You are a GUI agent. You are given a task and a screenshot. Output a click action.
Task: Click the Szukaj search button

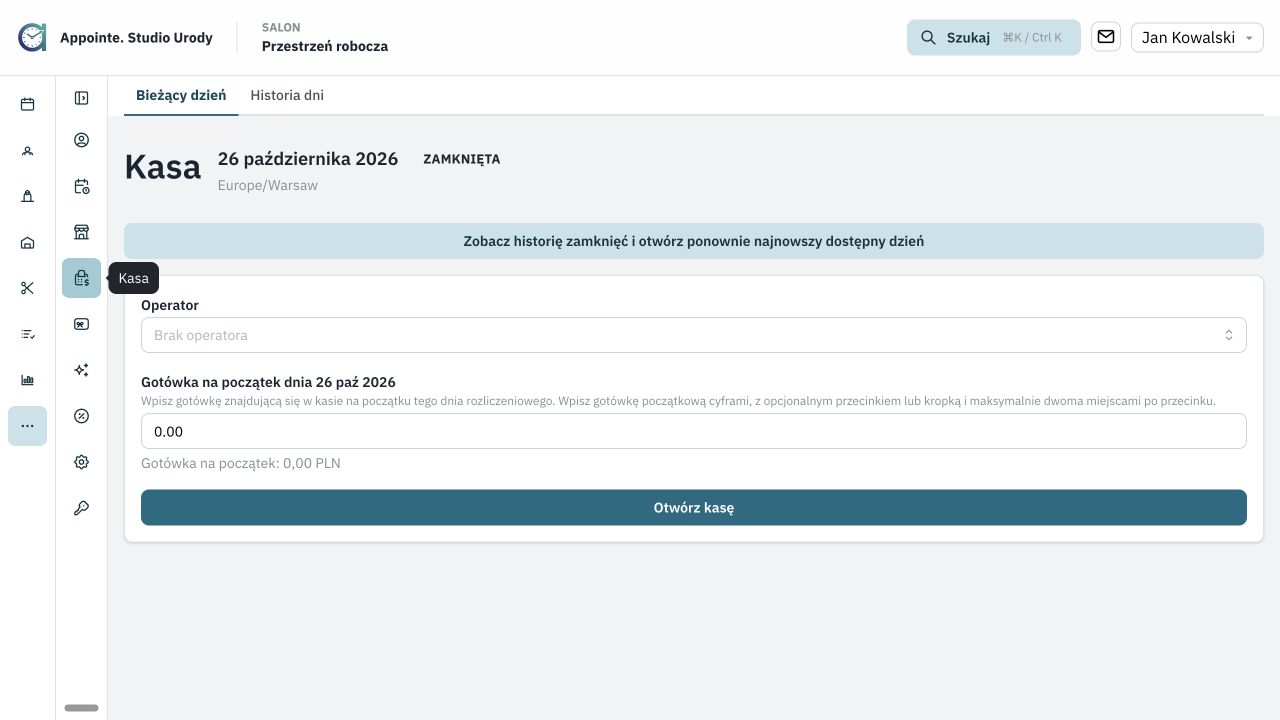click(994, 37)
